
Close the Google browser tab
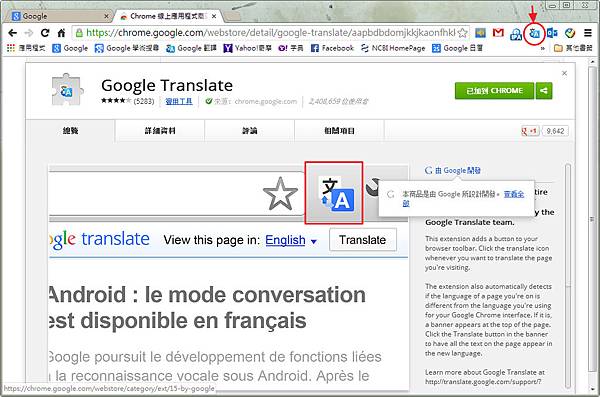[106, 16]
